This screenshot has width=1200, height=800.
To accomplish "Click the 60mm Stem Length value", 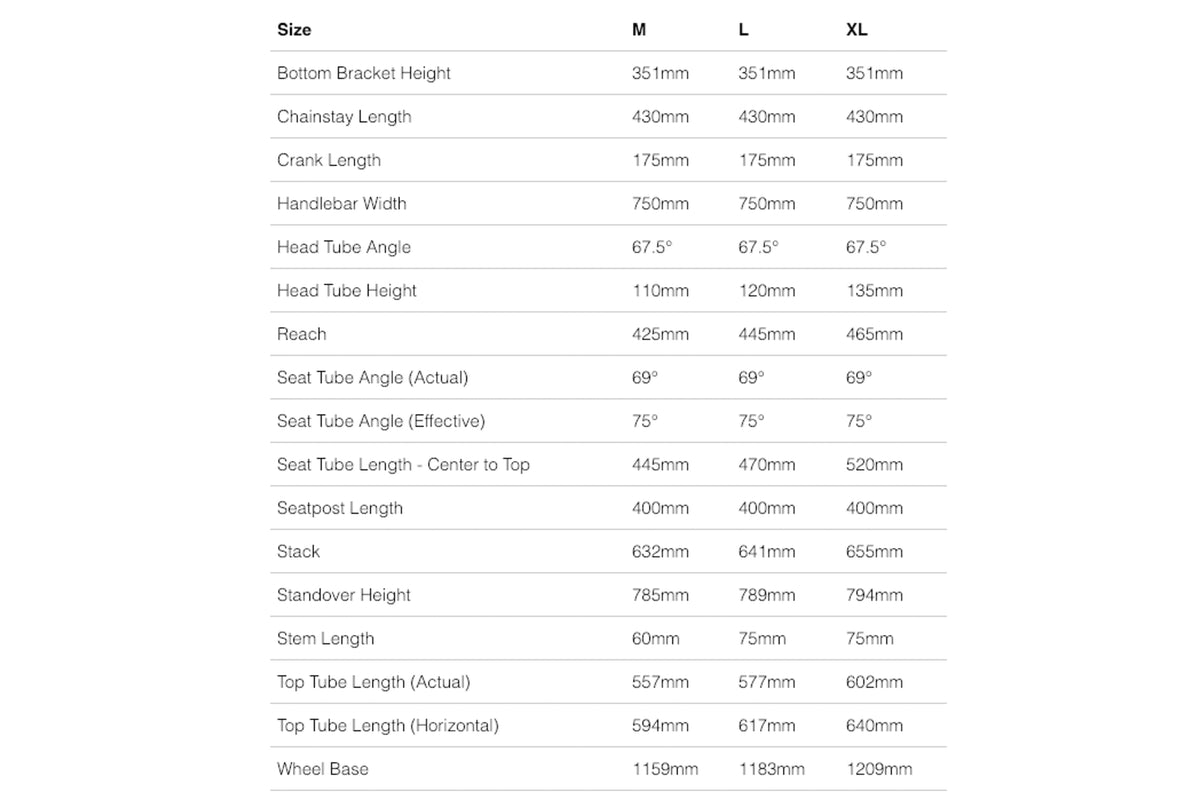I will tap(656, 639).
